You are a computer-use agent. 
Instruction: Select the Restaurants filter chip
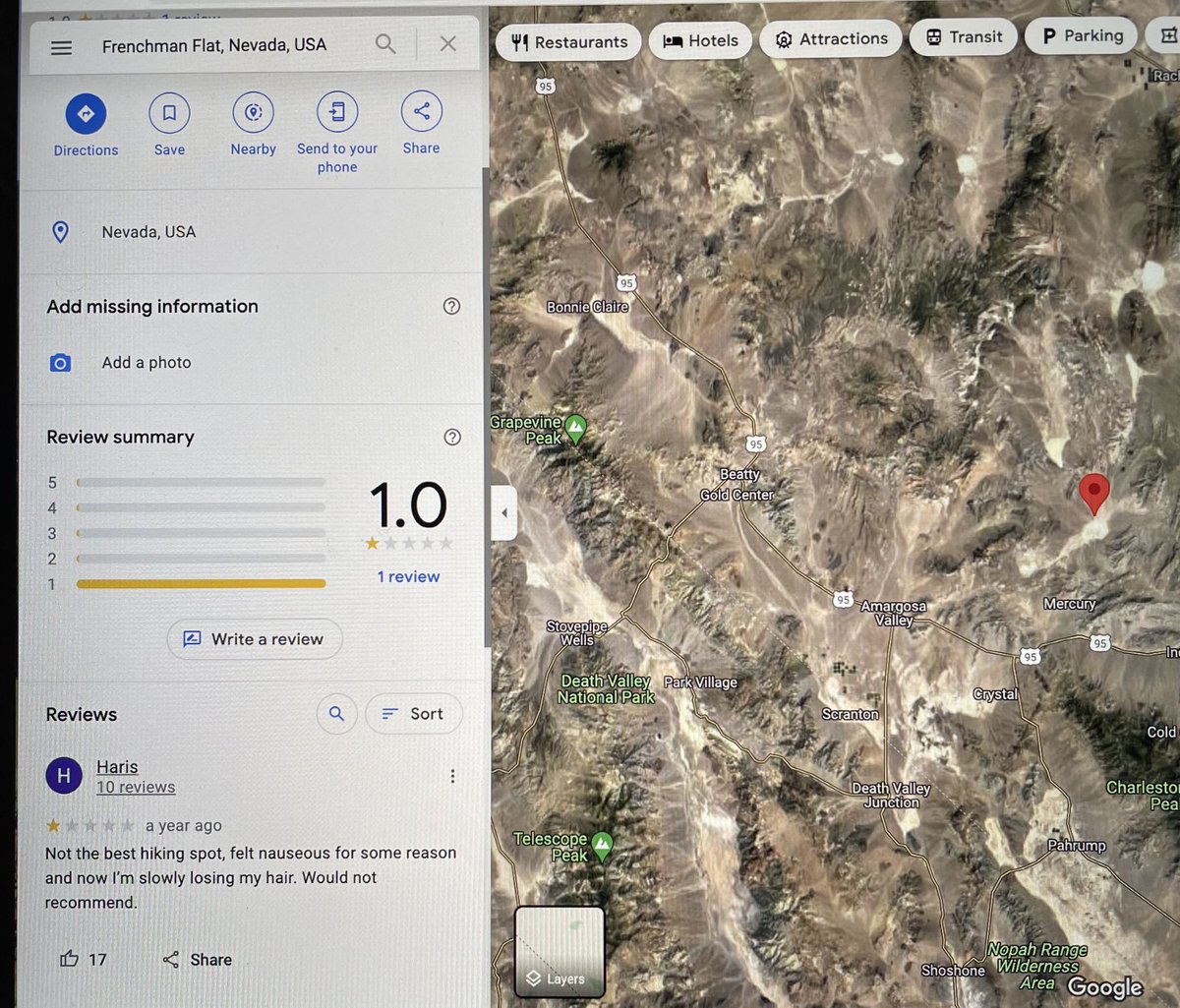(568, 42)
